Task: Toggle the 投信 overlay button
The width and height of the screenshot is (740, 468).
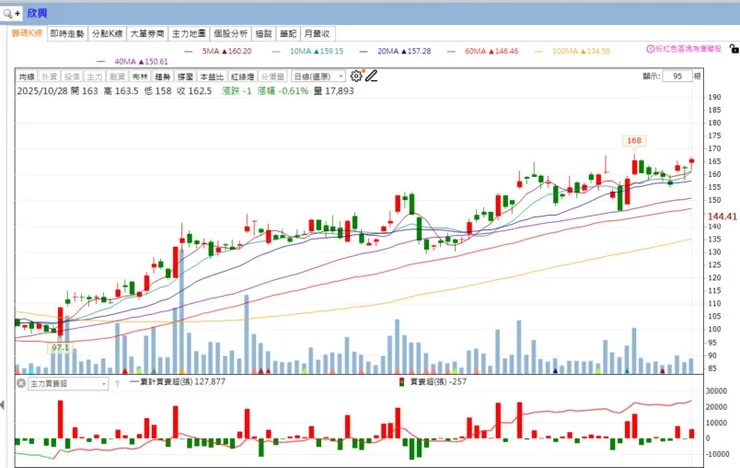Action: coord(72,76)
